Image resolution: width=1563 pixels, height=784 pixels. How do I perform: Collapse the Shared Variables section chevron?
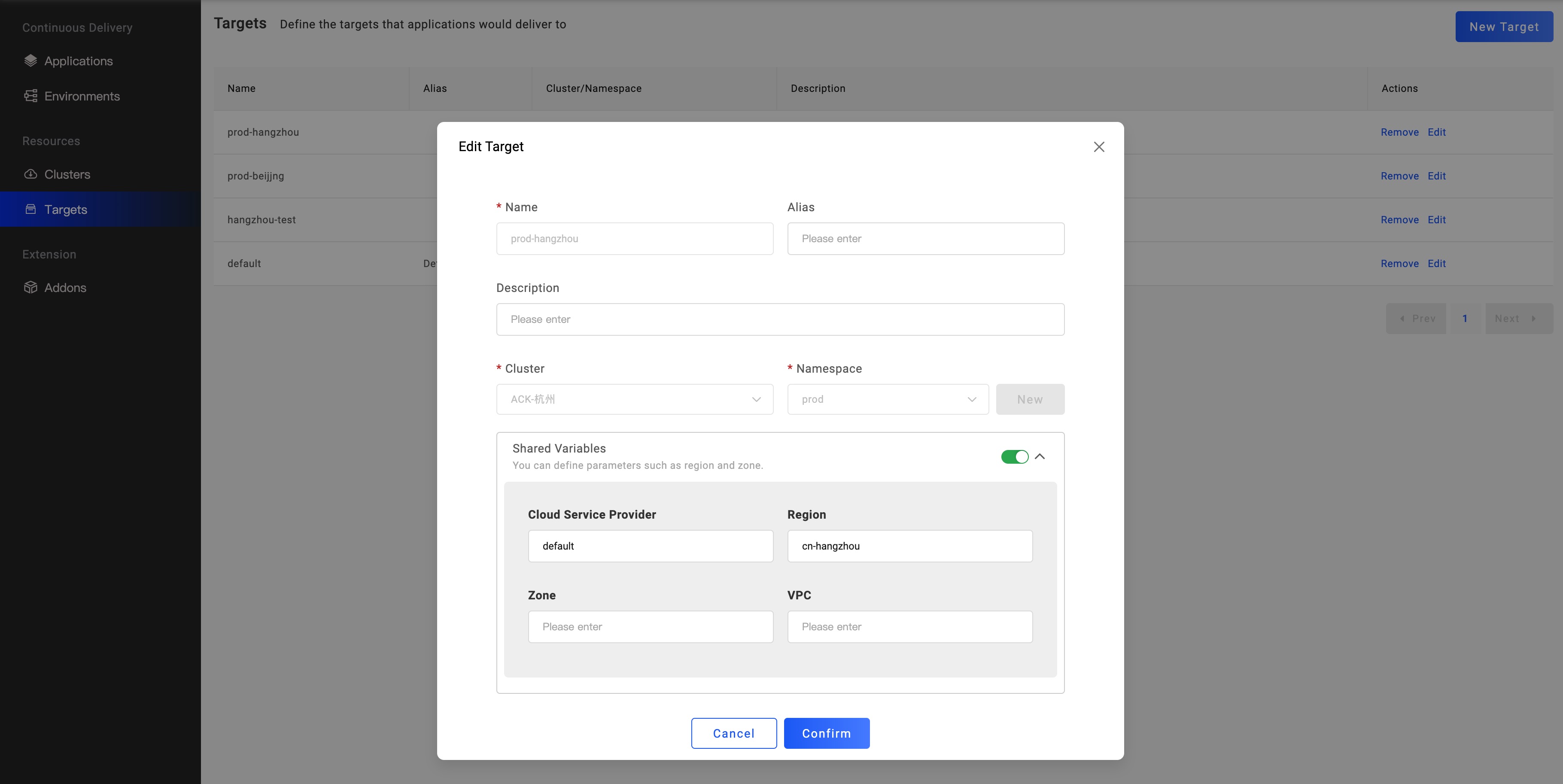[1040, 456]
